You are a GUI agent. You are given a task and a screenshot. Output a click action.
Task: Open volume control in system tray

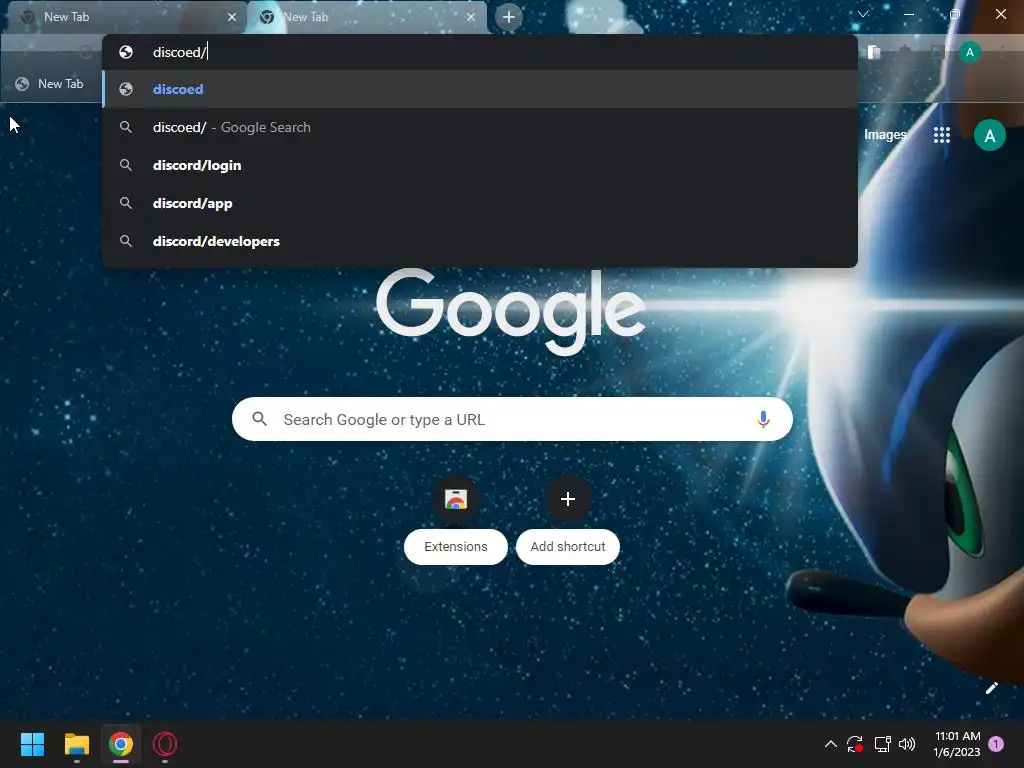point(907,744)
